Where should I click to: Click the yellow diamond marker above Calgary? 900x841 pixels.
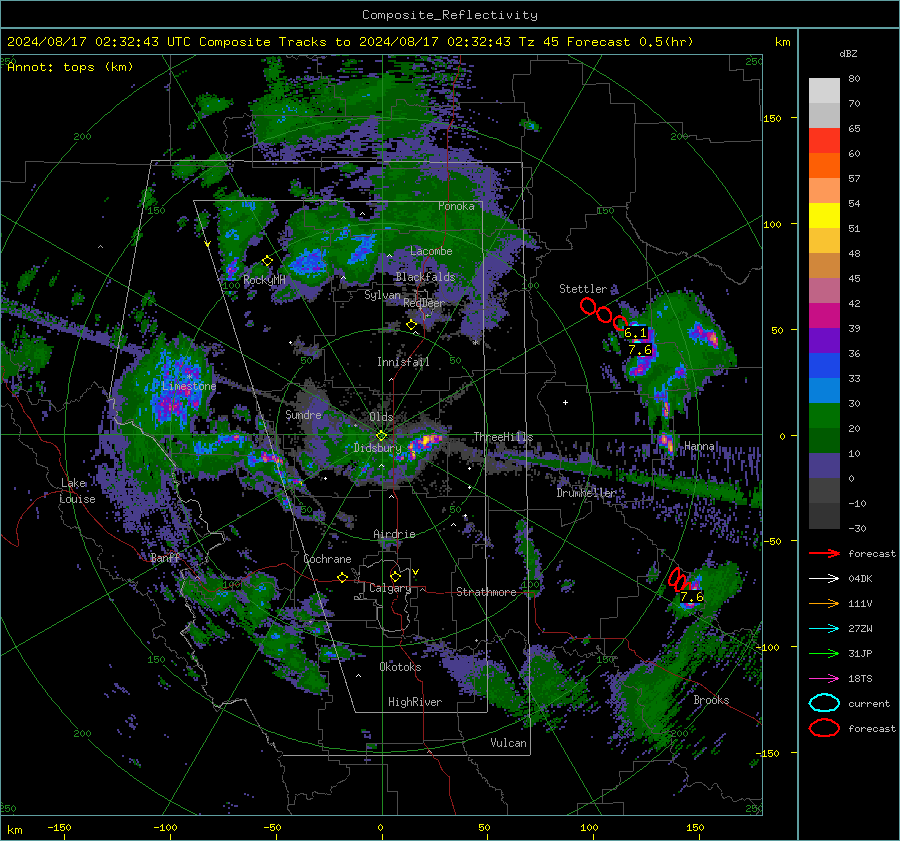tap(395, 576)
